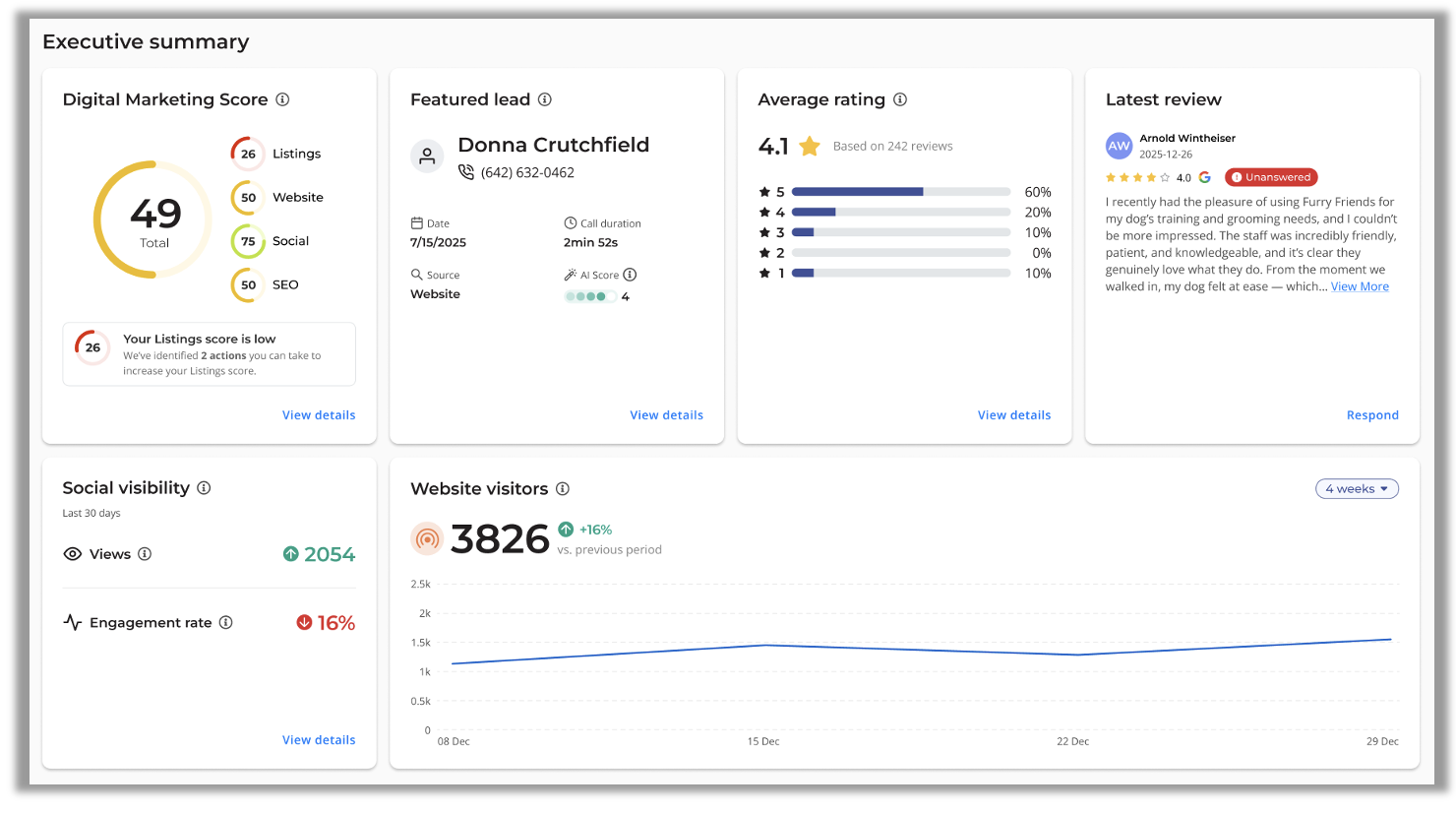Click the Average rating info icon
The height and width of the screenshot is (813, 1456).
(900, 99)
